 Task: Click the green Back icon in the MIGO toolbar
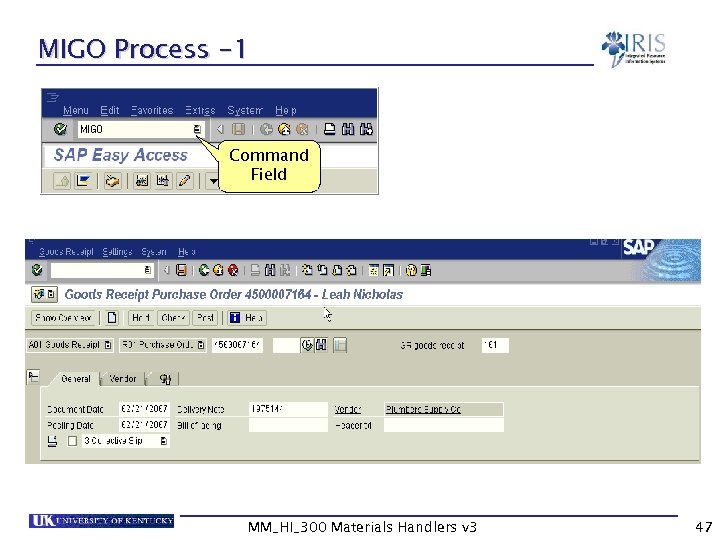(x=204, y=270)
